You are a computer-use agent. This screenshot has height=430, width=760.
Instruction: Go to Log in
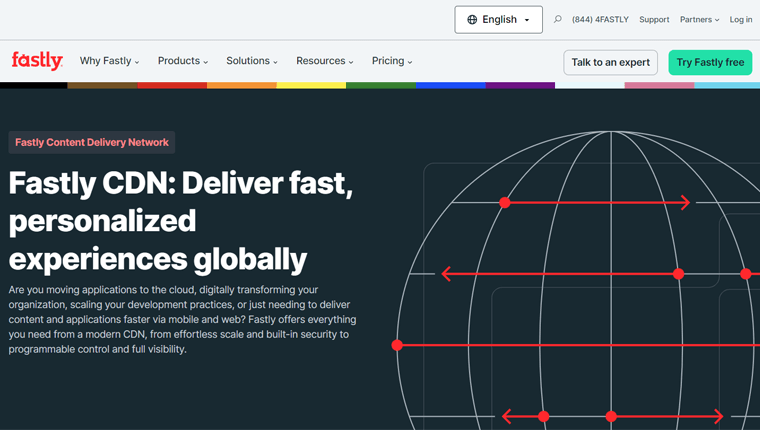click(x=741, y=19)
